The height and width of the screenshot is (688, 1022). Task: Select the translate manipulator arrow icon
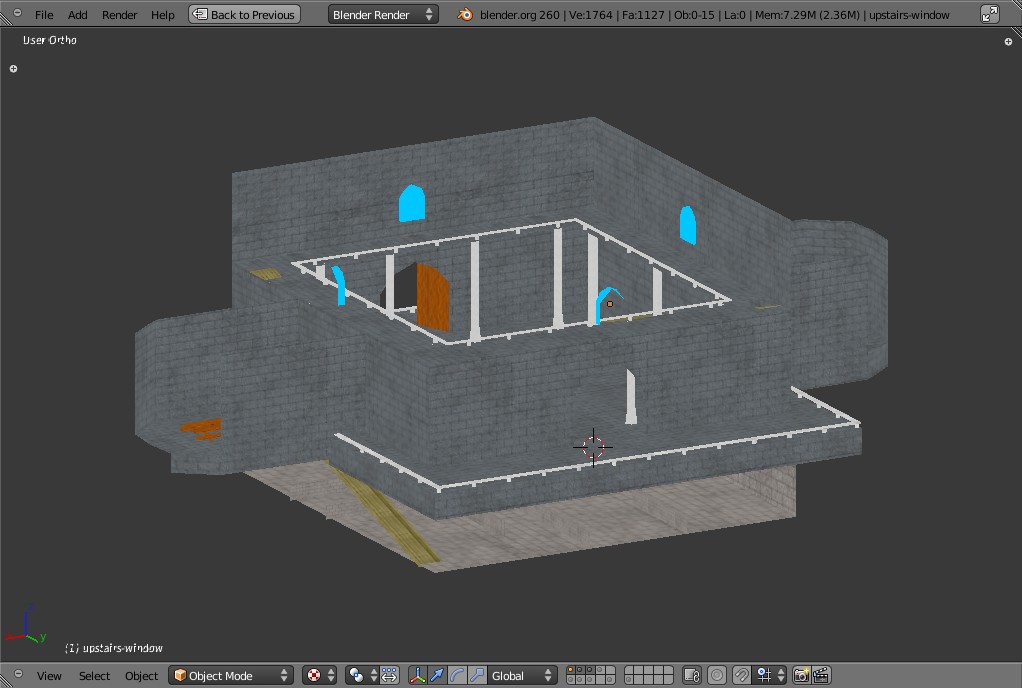[437, 676]
